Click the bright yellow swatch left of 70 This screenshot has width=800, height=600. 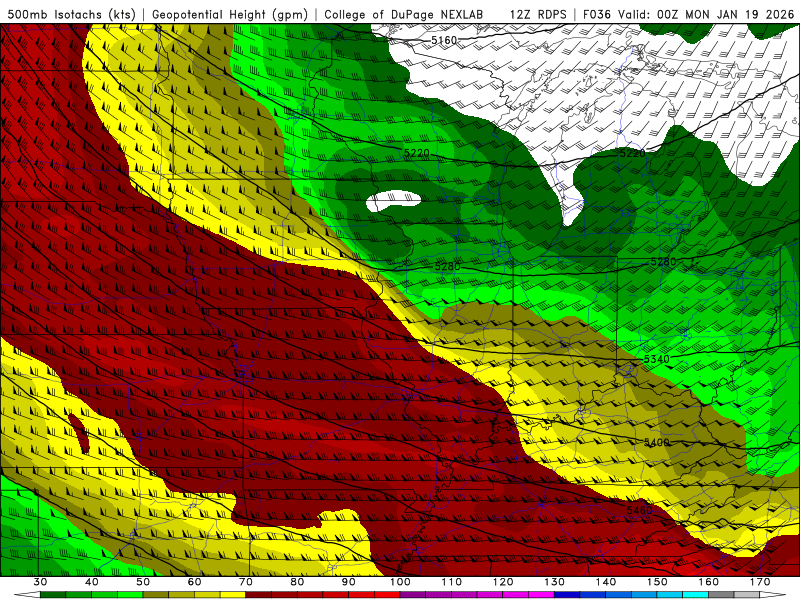pyautogui.click(x=233, y=595)
